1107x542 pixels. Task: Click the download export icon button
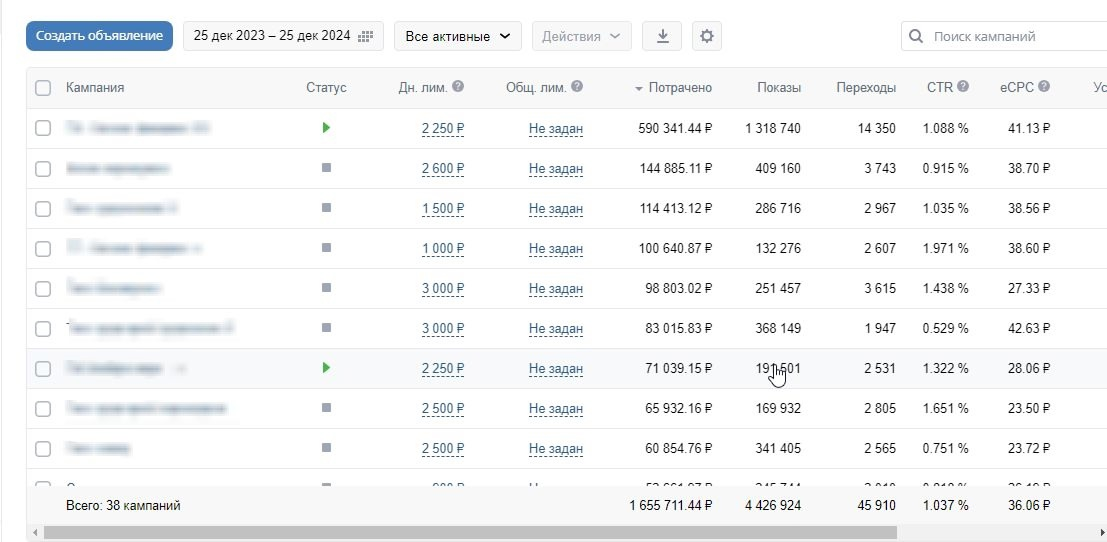click(x=662, y=36)
